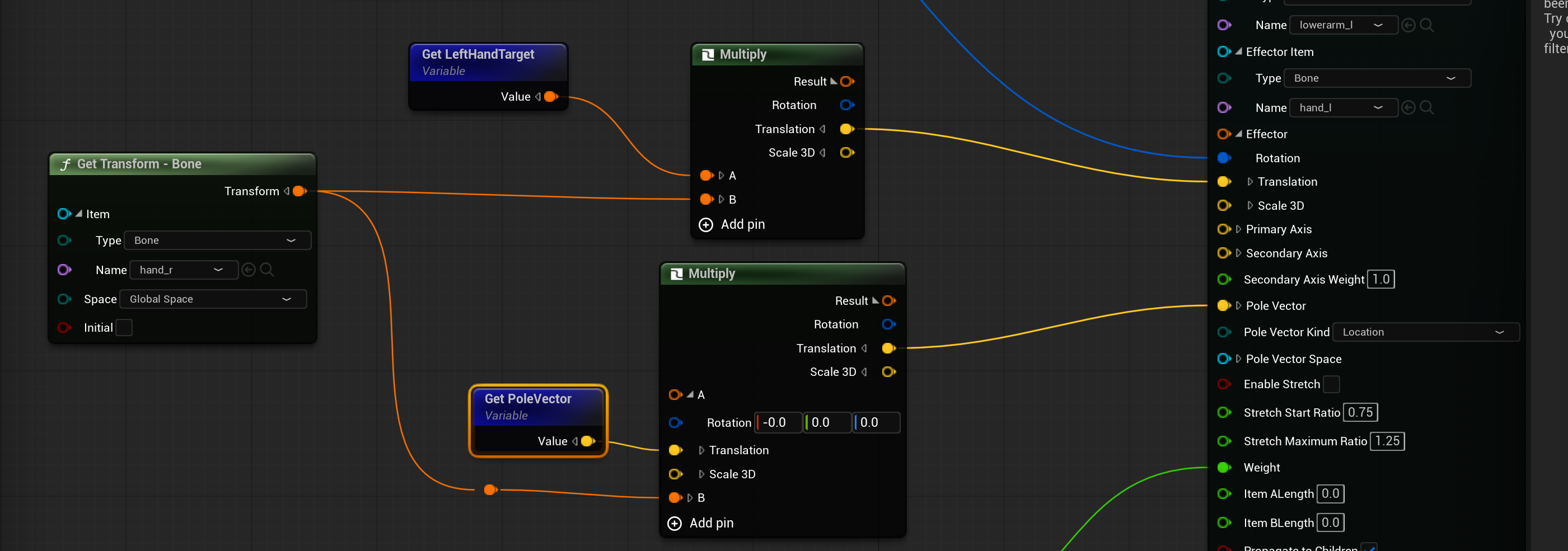Screen dimensions: 1568x551
Task: Collapse the Item pin in Get Transform - Bone
Action: pos(78,214)
